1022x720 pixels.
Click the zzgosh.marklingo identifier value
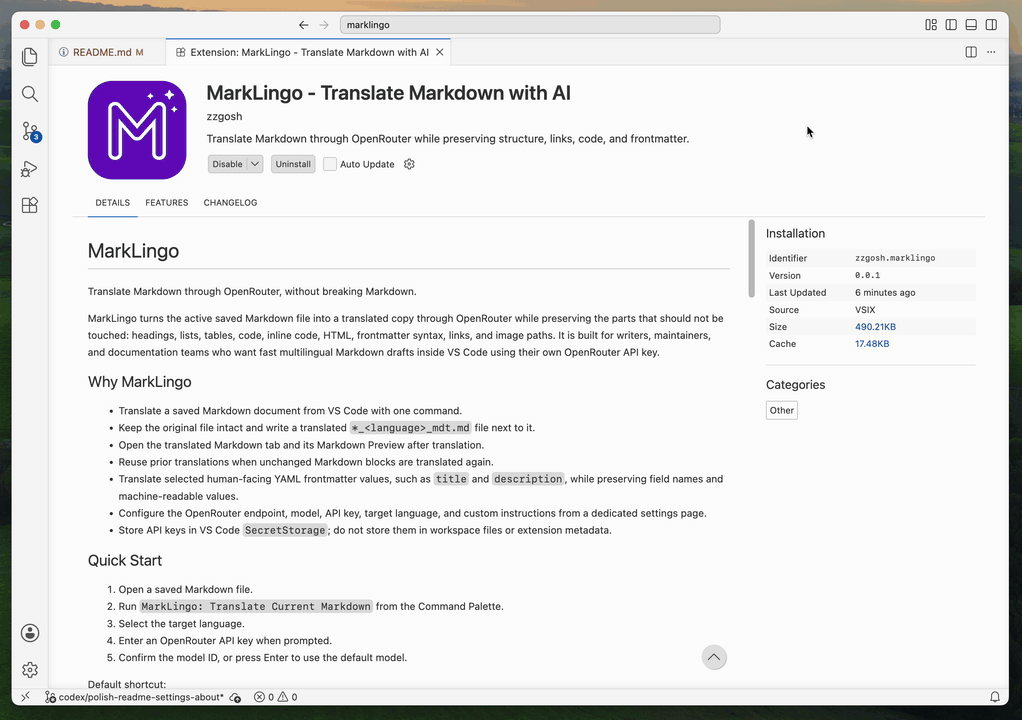pyautogui.click(x=895, y=258)
